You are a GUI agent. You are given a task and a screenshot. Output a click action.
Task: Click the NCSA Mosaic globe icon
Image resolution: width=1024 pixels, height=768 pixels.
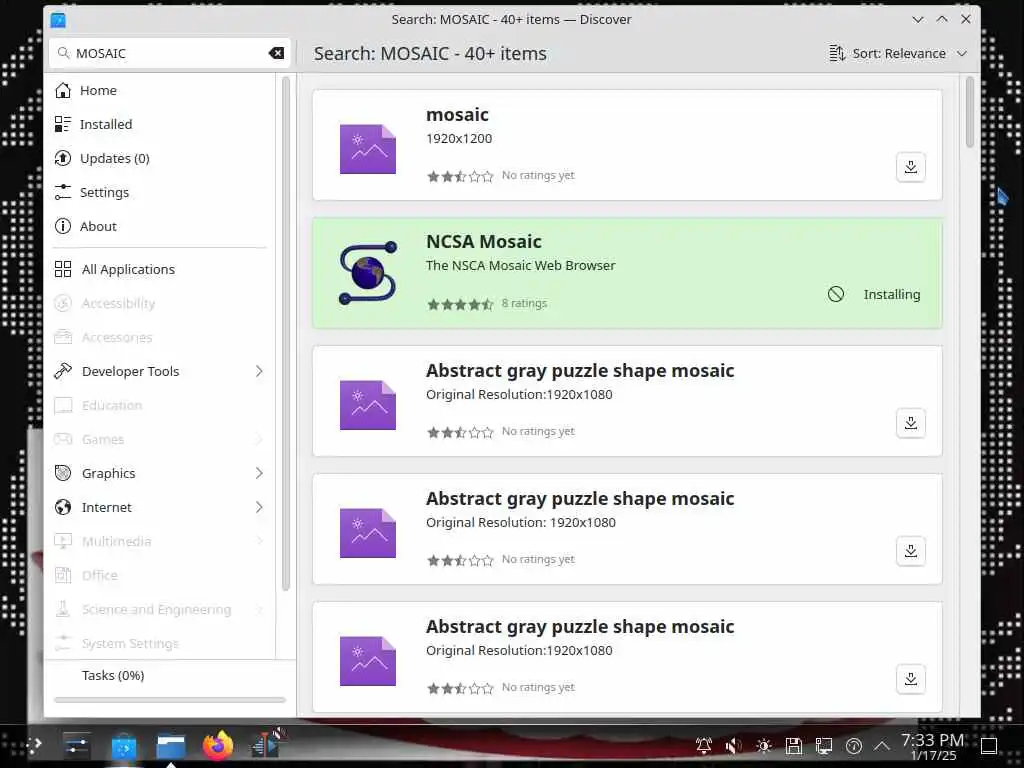coord(368,273)
